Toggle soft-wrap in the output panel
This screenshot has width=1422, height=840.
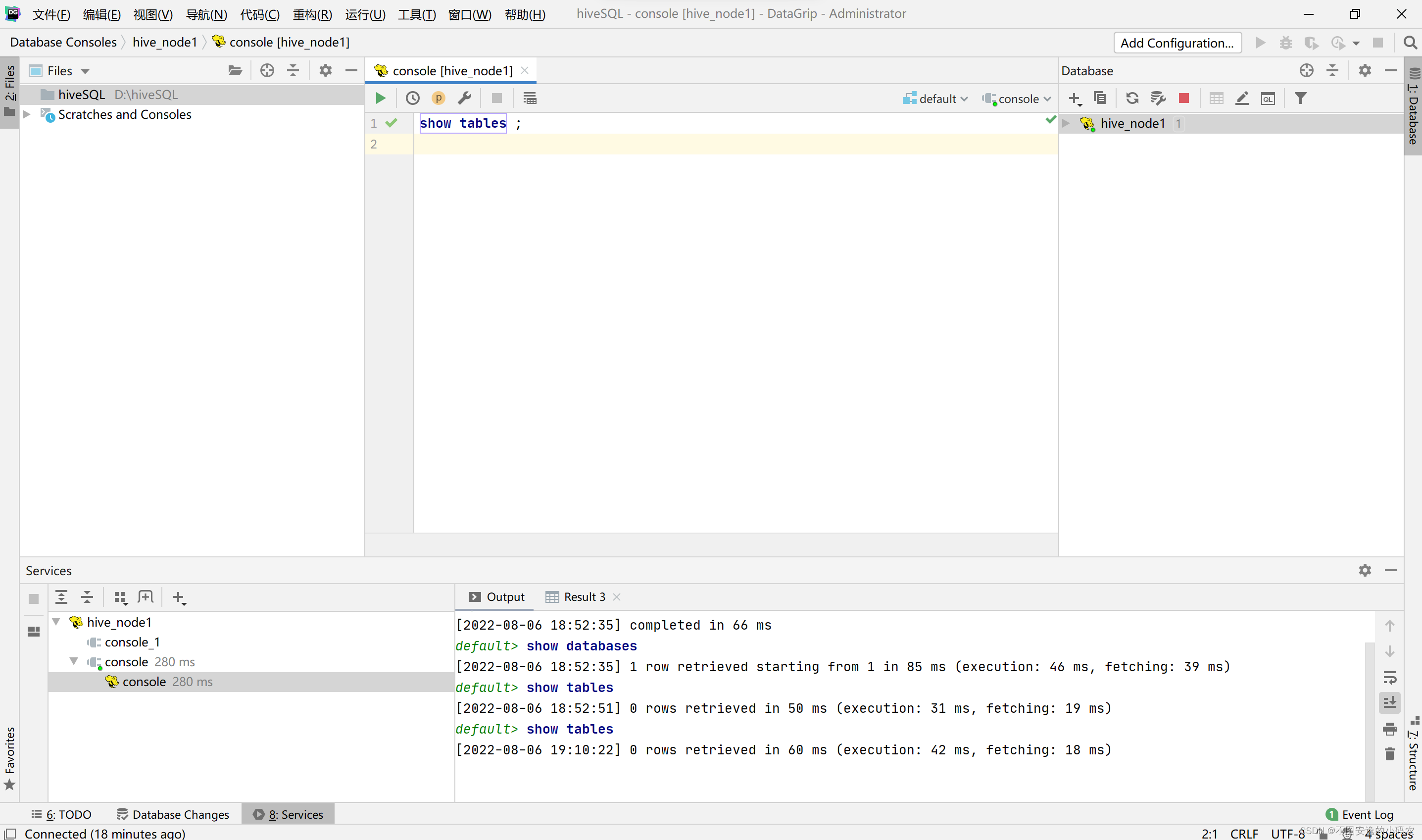[1390, 677]
